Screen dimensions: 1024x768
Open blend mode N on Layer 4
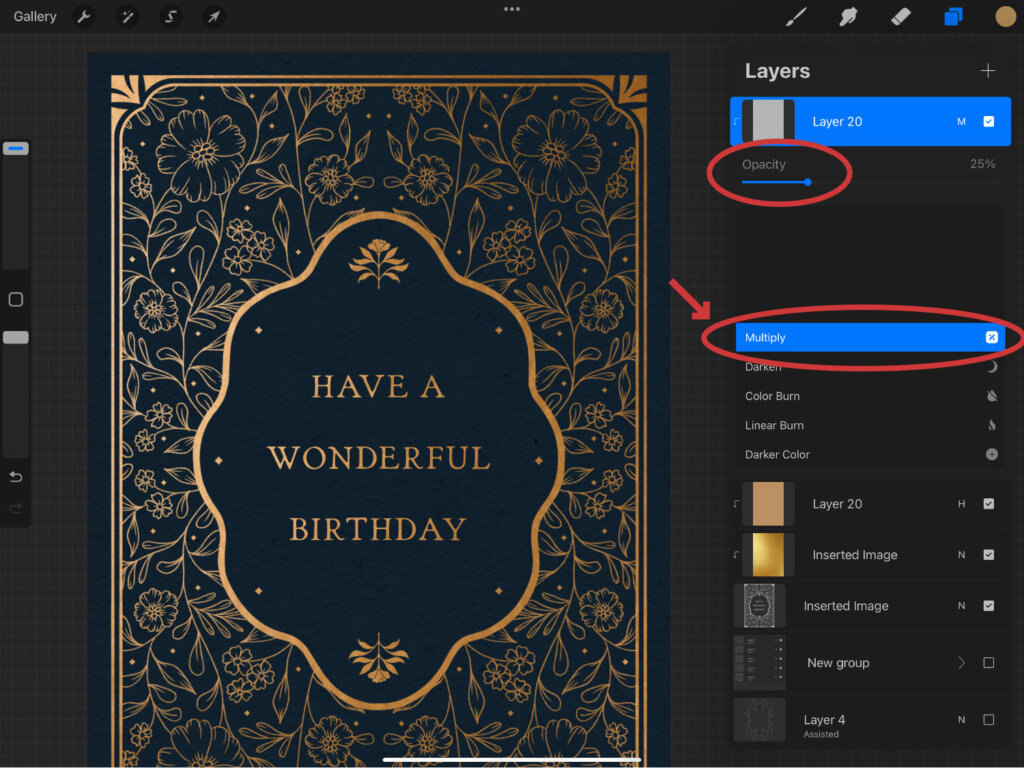tap(961, 720)
